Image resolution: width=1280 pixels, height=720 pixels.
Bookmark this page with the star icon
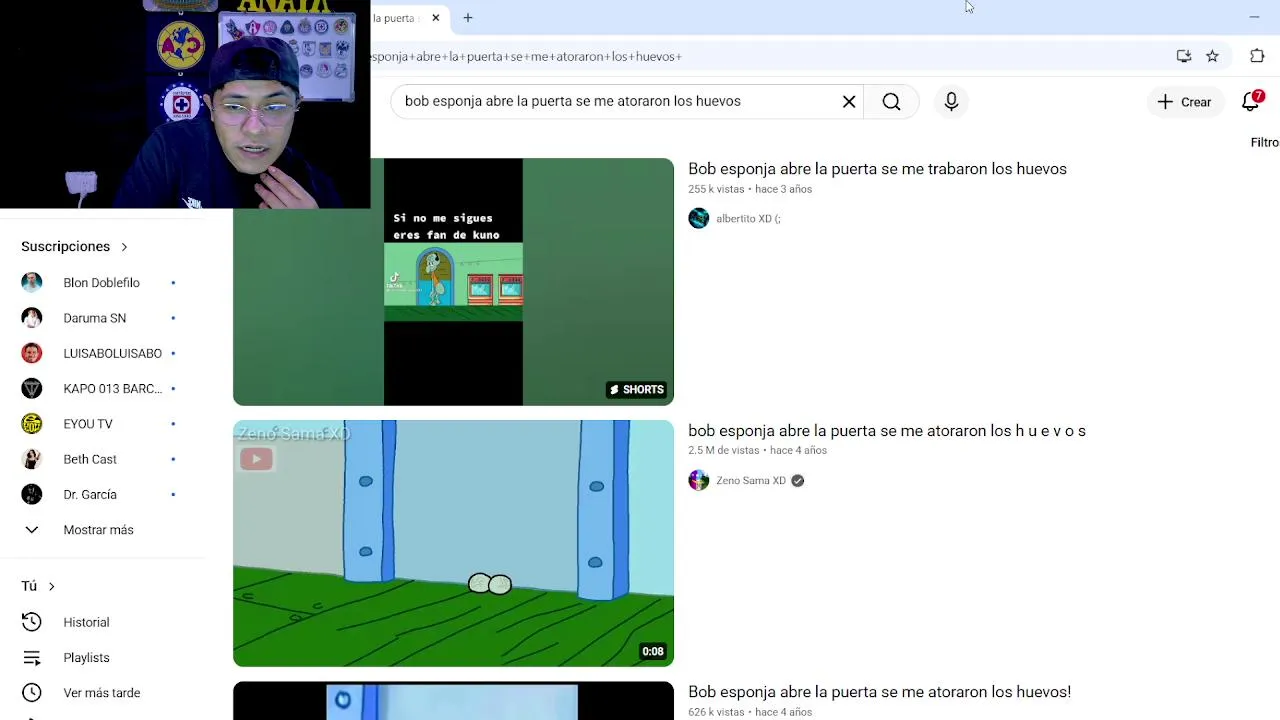point(1212,56)
